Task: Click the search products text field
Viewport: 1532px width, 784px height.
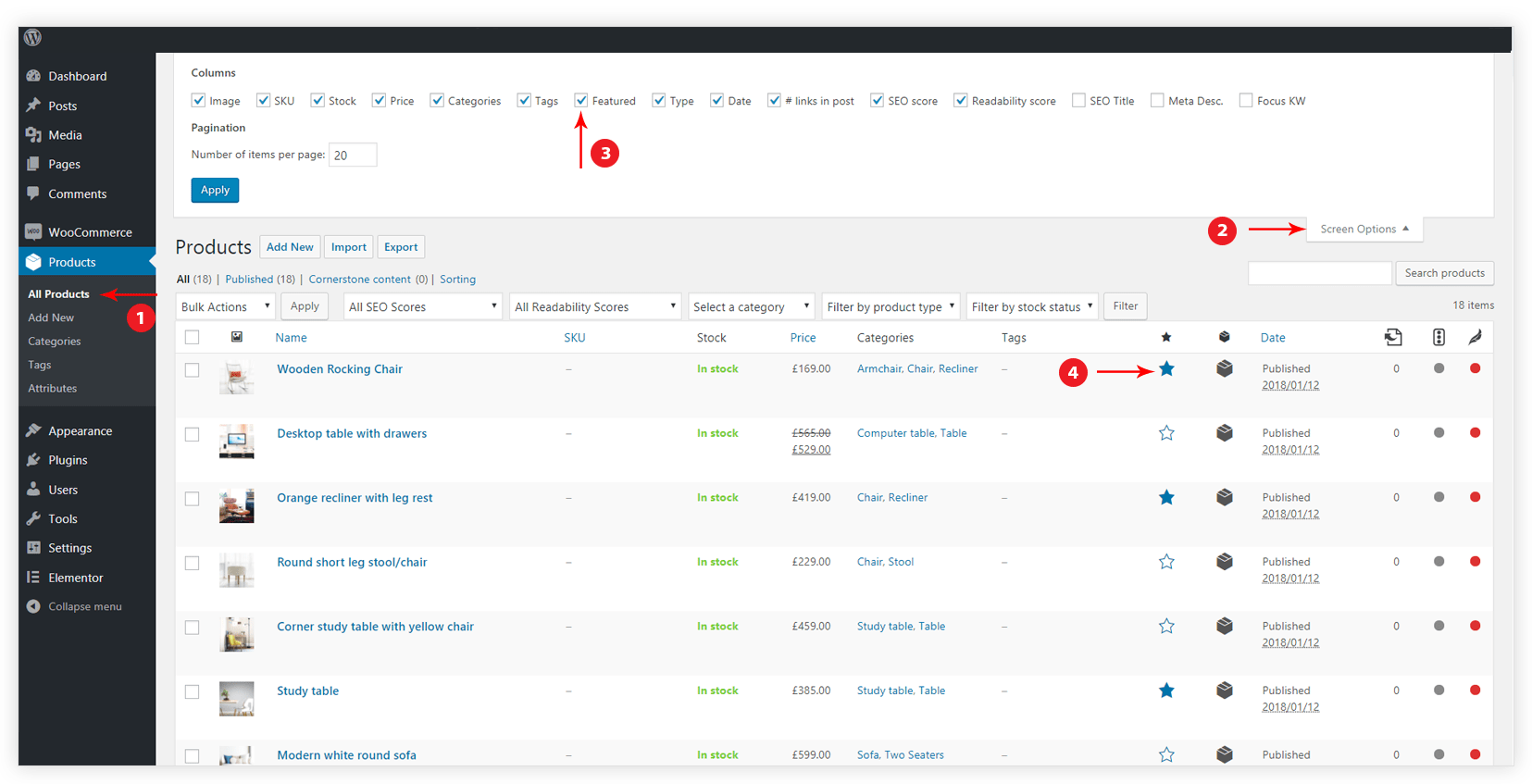Action: click(1319, 273)
